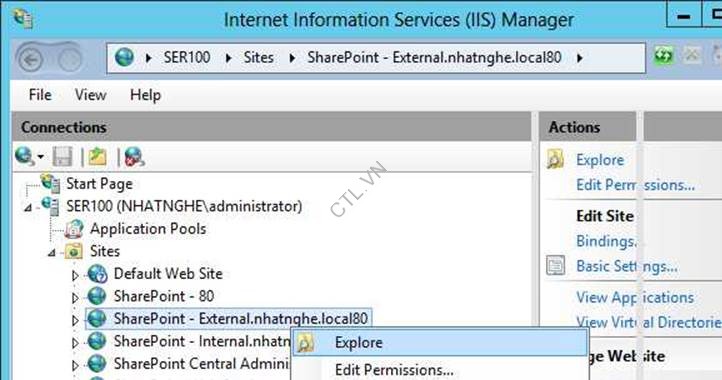Click the Basic Settings page icon

pos(555,265)
